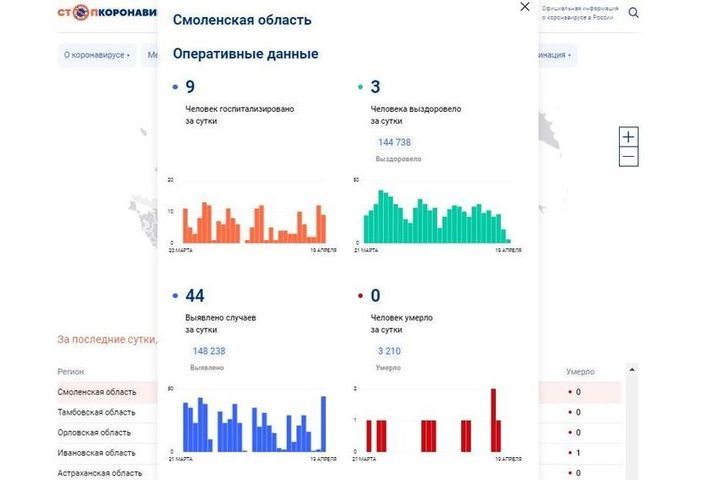Click the search magnifier icon
This screenshot has height=480, width=720.
[633, 13]
